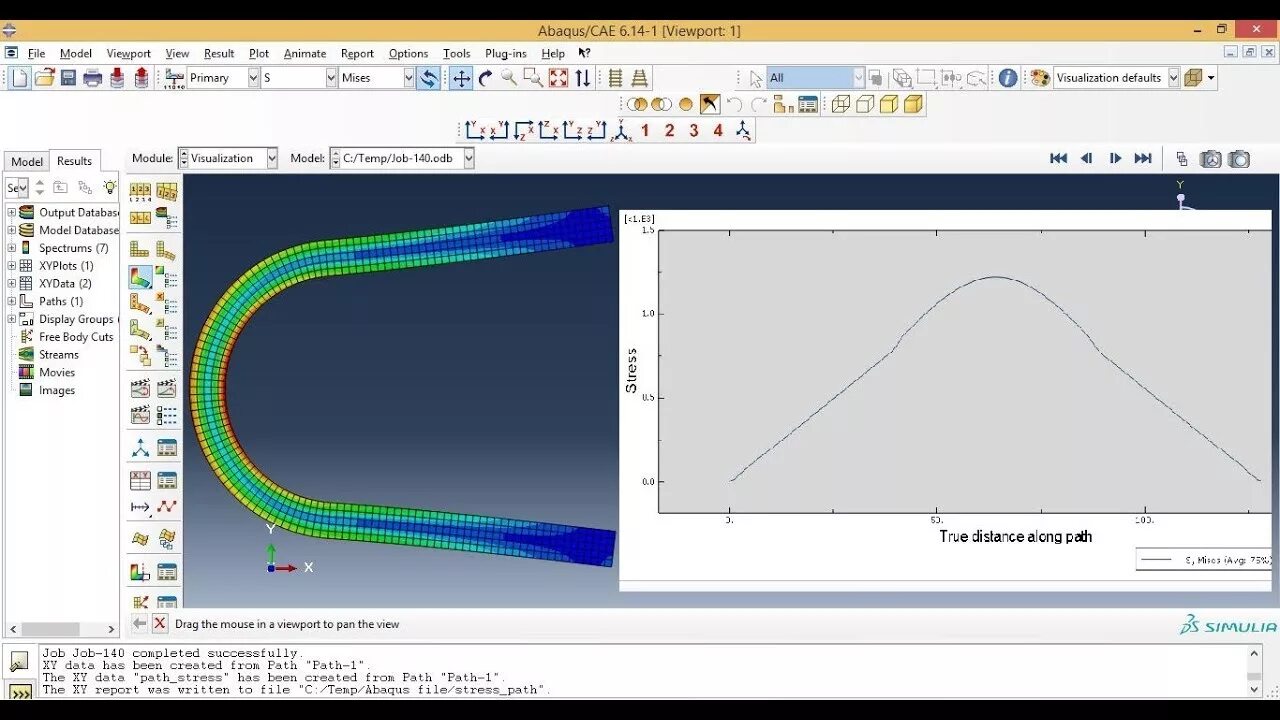Image resolution: width=1280 pixels, height=720 pixels.
Task: Open the S output variable dropdown
Action: (331, 78)
